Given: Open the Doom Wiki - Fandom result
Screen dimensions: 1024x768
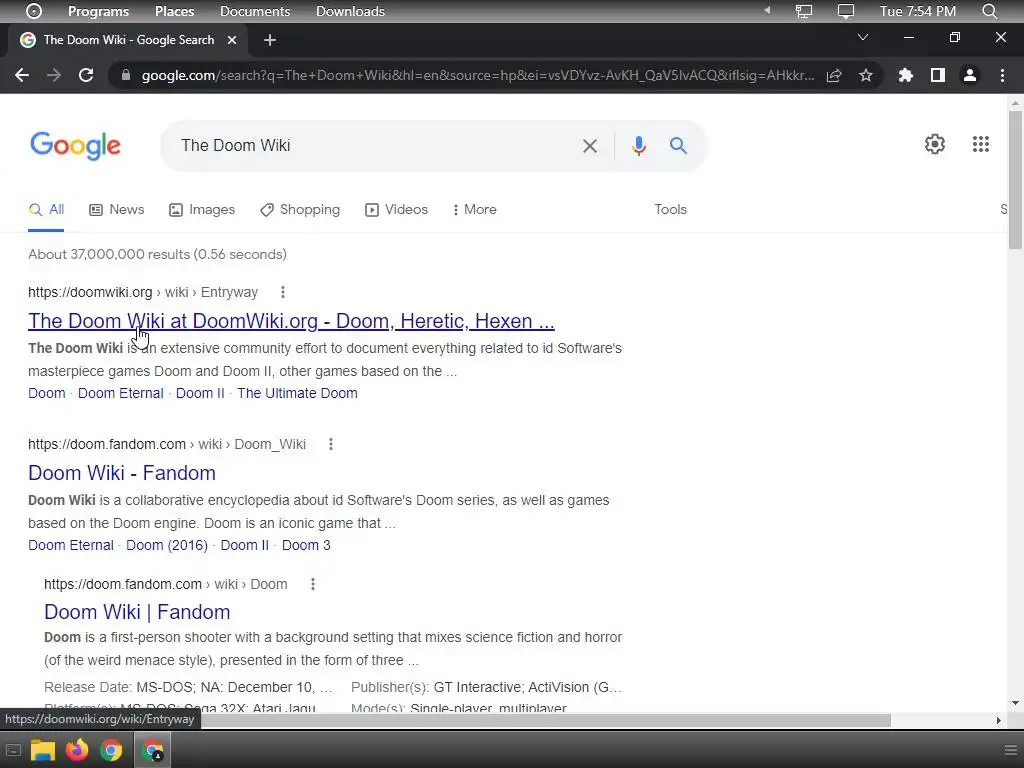Looking at the screenshot, I should coord(121,473).
